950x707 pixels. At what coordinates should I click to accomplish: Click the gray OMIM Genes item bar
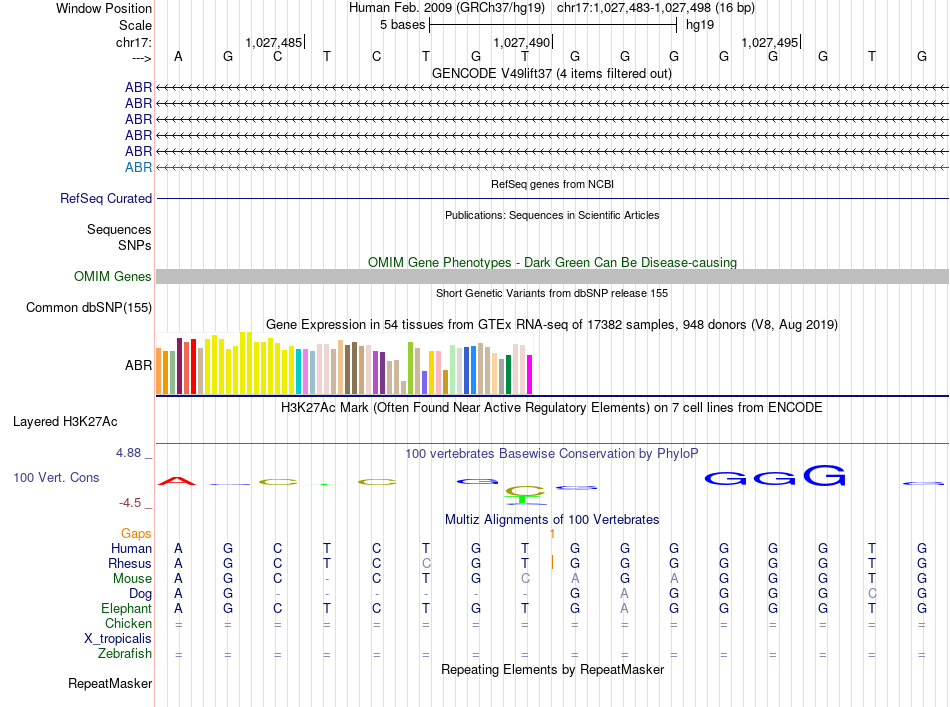pyautogui.click(x=552, y=277)
